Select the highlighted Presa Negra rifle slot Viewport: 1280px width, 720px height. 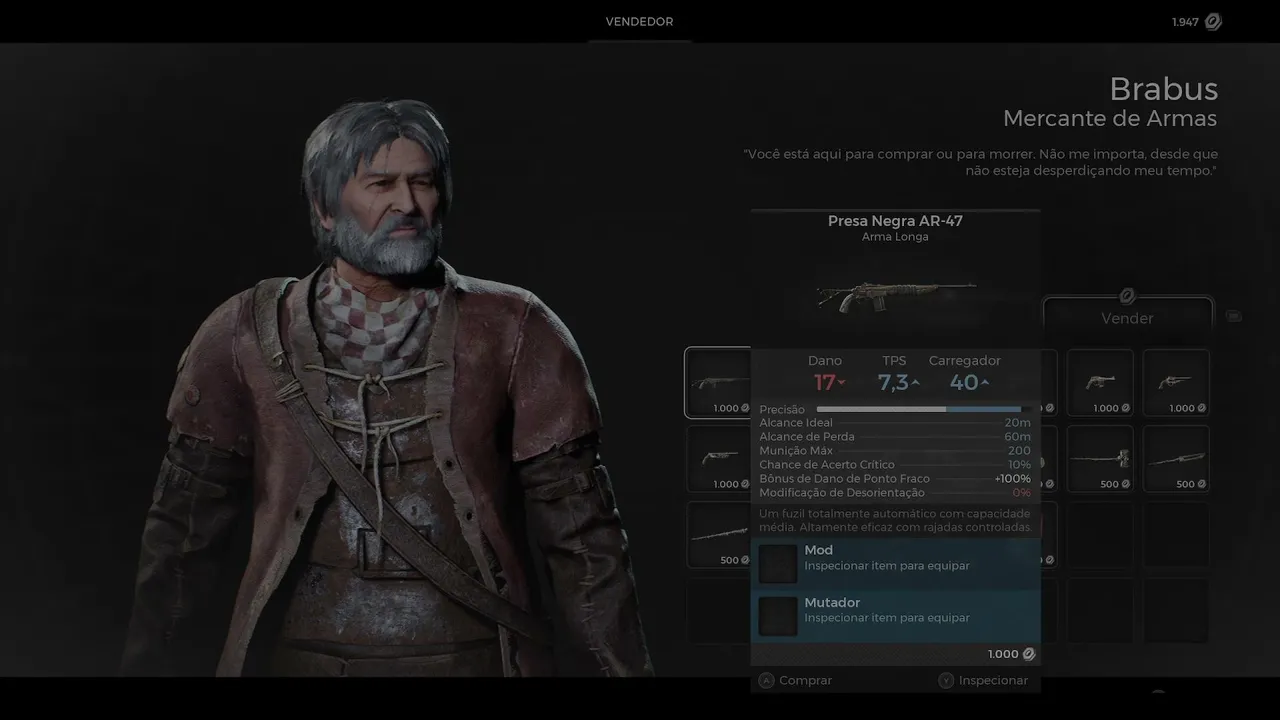point(718,383)
